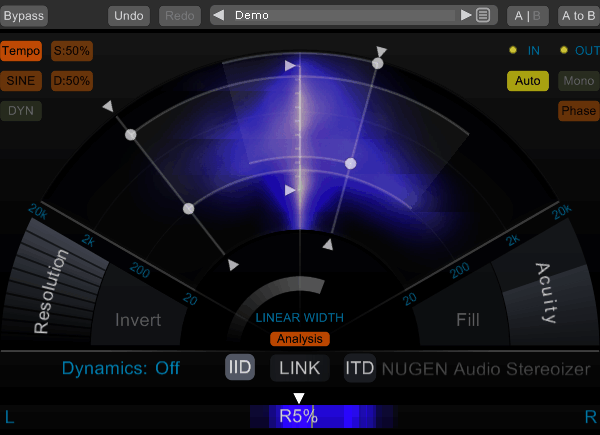Open the Demo preset name dropdown
The width and height of the screenshot is (600, 435).
(340, 16)
